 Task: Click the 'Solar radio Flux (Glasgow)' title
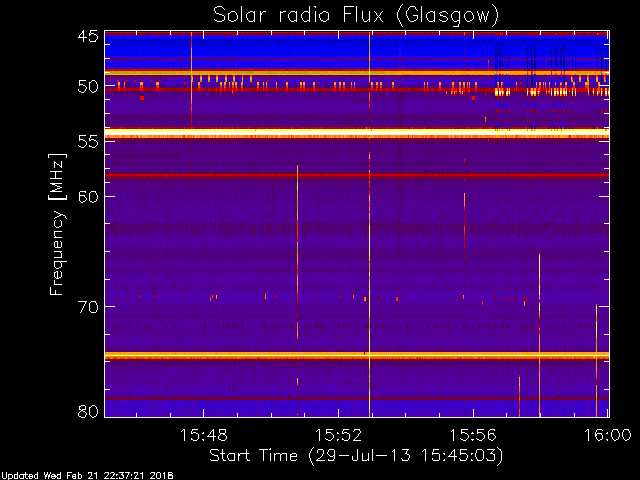tap(356, 15)
